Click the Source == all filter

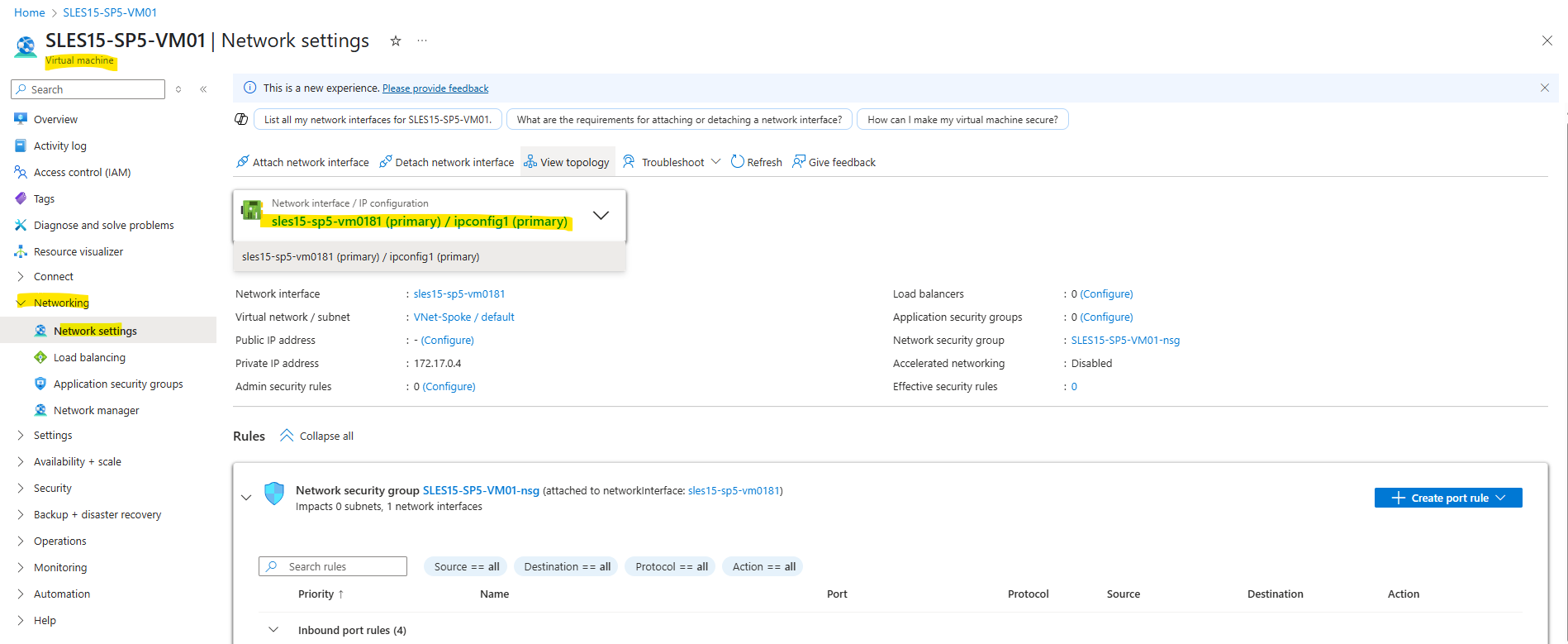click(467, 566)
